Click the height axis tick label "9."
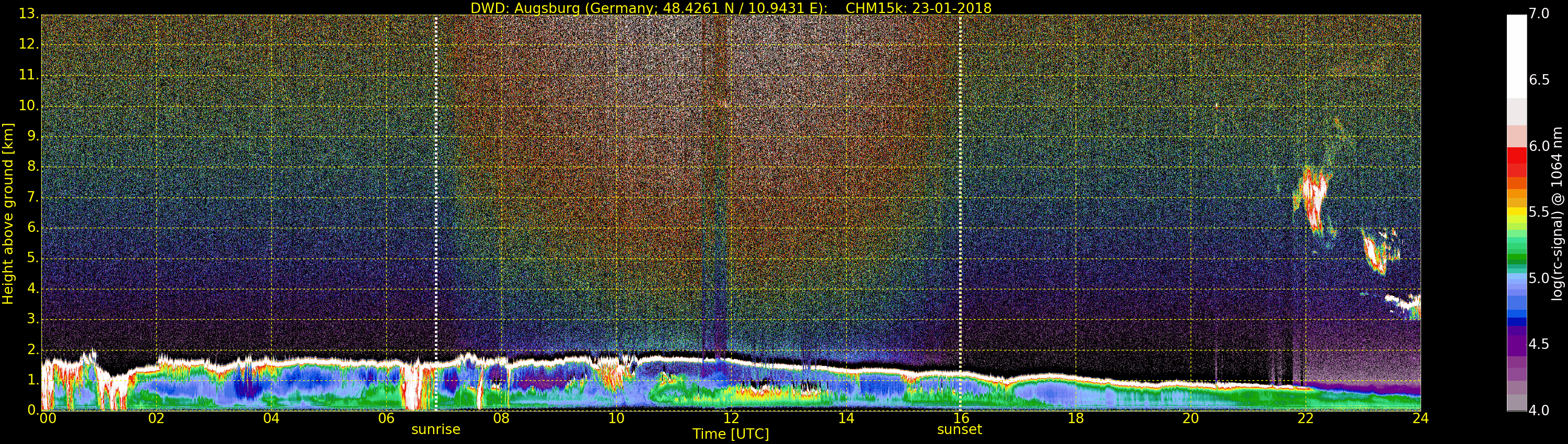 coord(33,136)
